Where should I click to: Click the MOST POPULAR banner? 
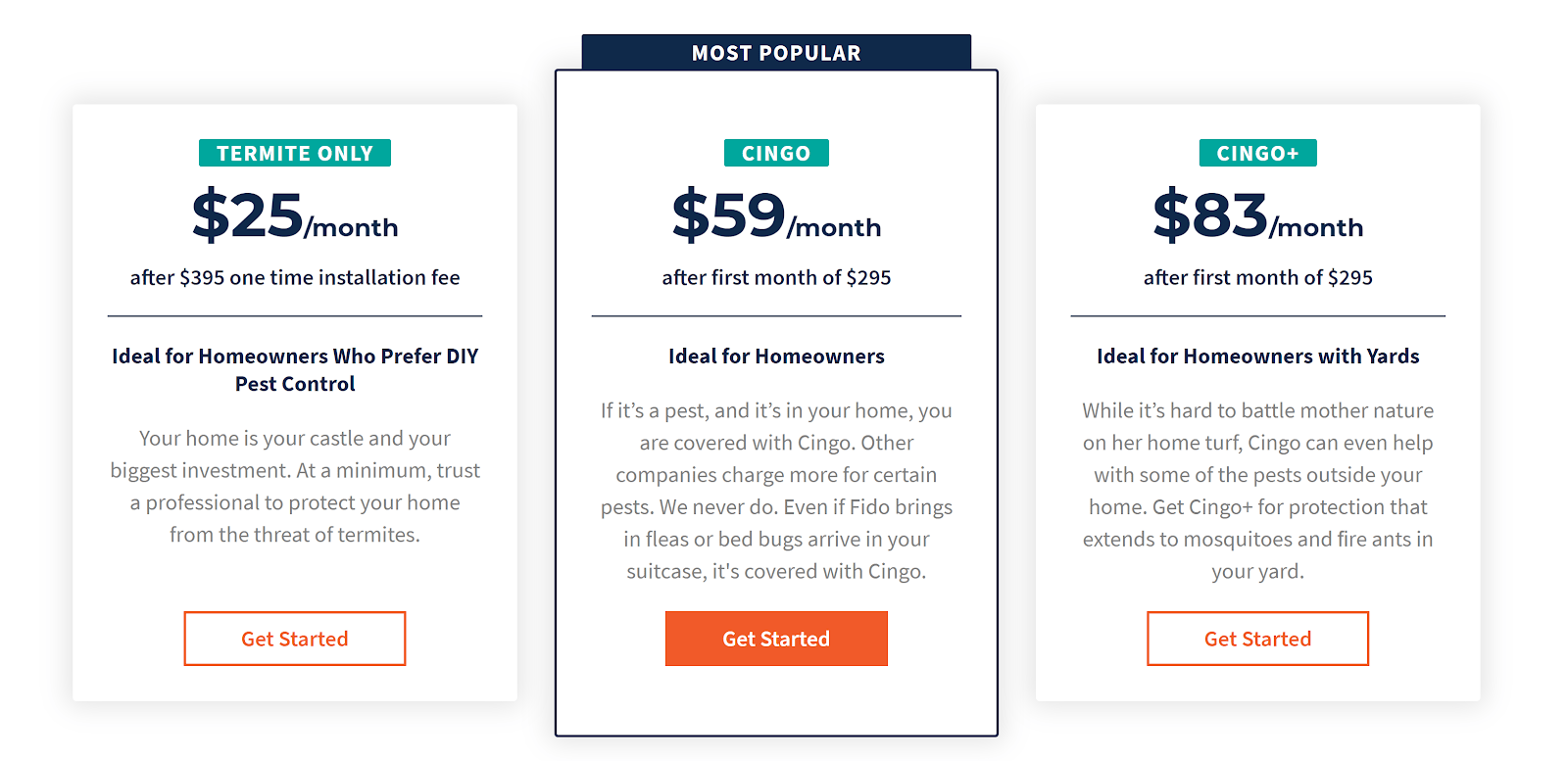tap(776, 53)
